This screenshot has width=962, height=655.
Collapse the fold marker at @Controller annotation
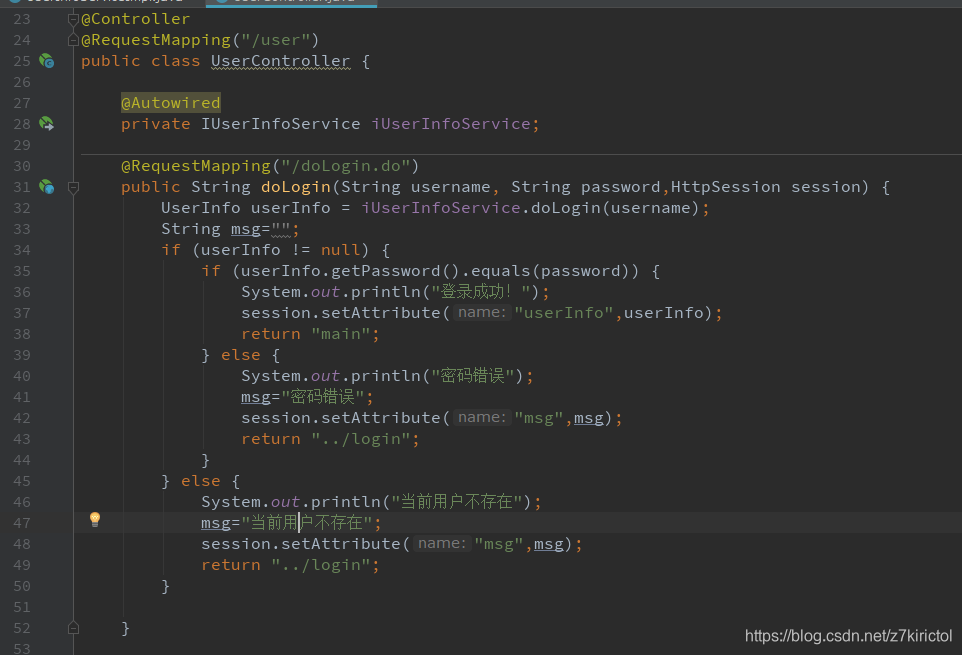(x=73, y=20)
